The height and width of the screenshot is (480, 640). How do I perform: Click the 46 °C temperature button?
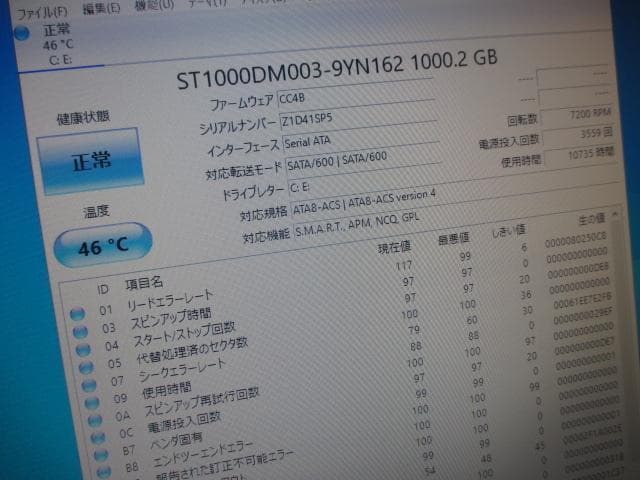pos(104,246)
